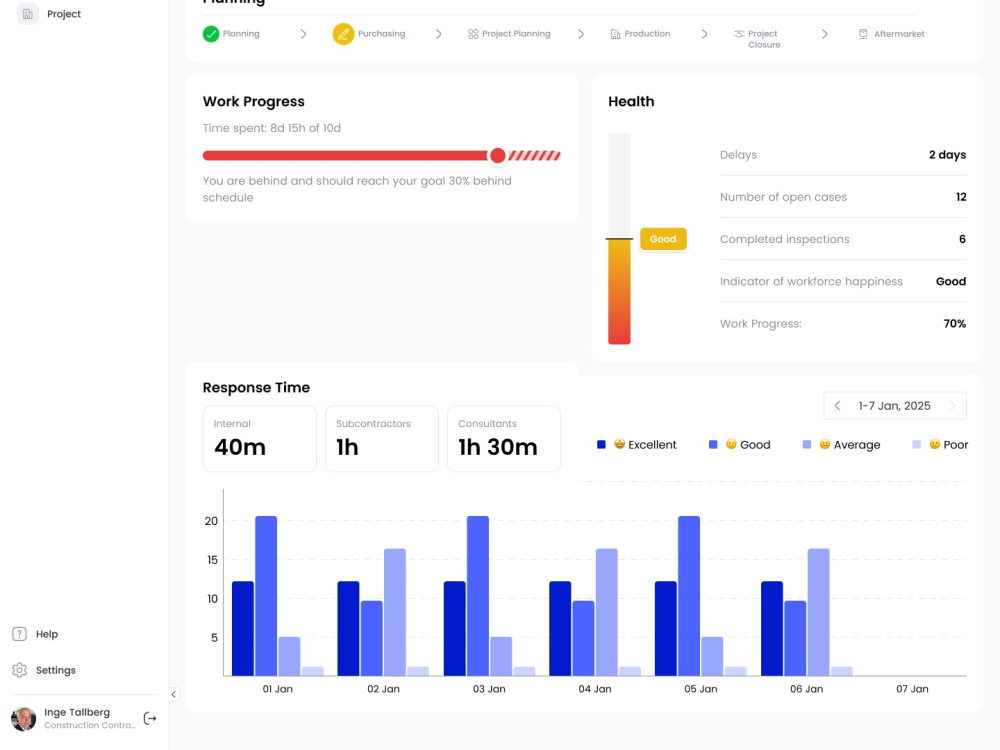Click the Work Progress 70% value

click(954, 323)
